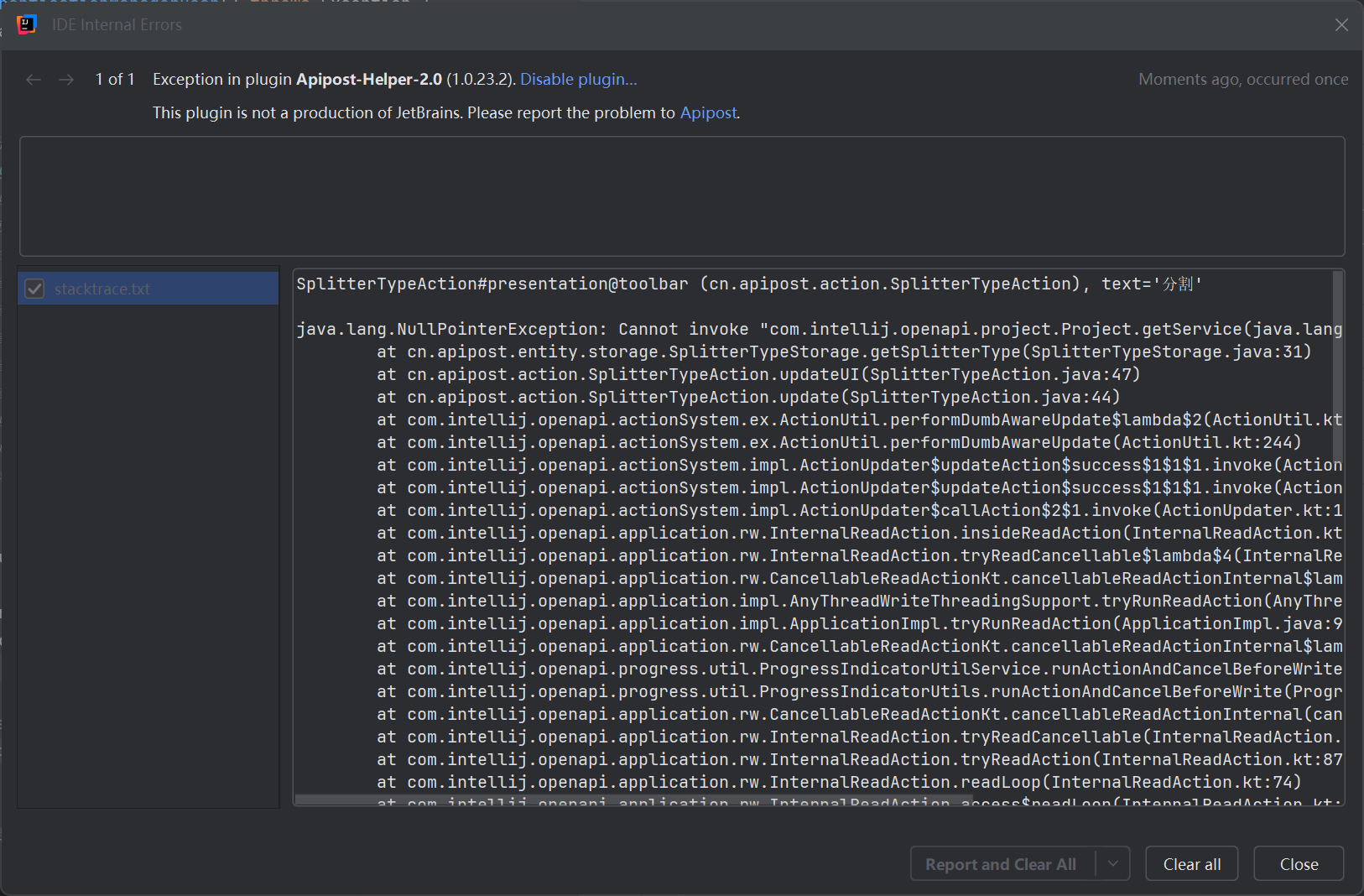Open the Apipost vendor link
1364x896 pixels.
[709, 112]
